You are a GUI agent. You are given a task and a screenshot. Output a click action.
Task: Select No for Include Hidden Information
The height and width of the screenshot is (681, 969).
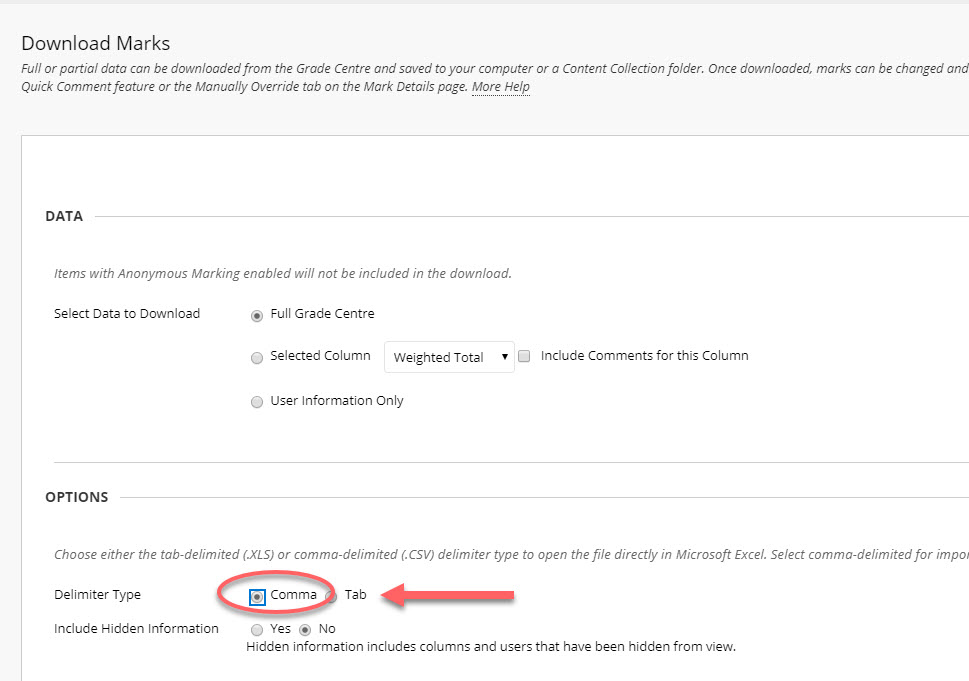click(306, 630)
